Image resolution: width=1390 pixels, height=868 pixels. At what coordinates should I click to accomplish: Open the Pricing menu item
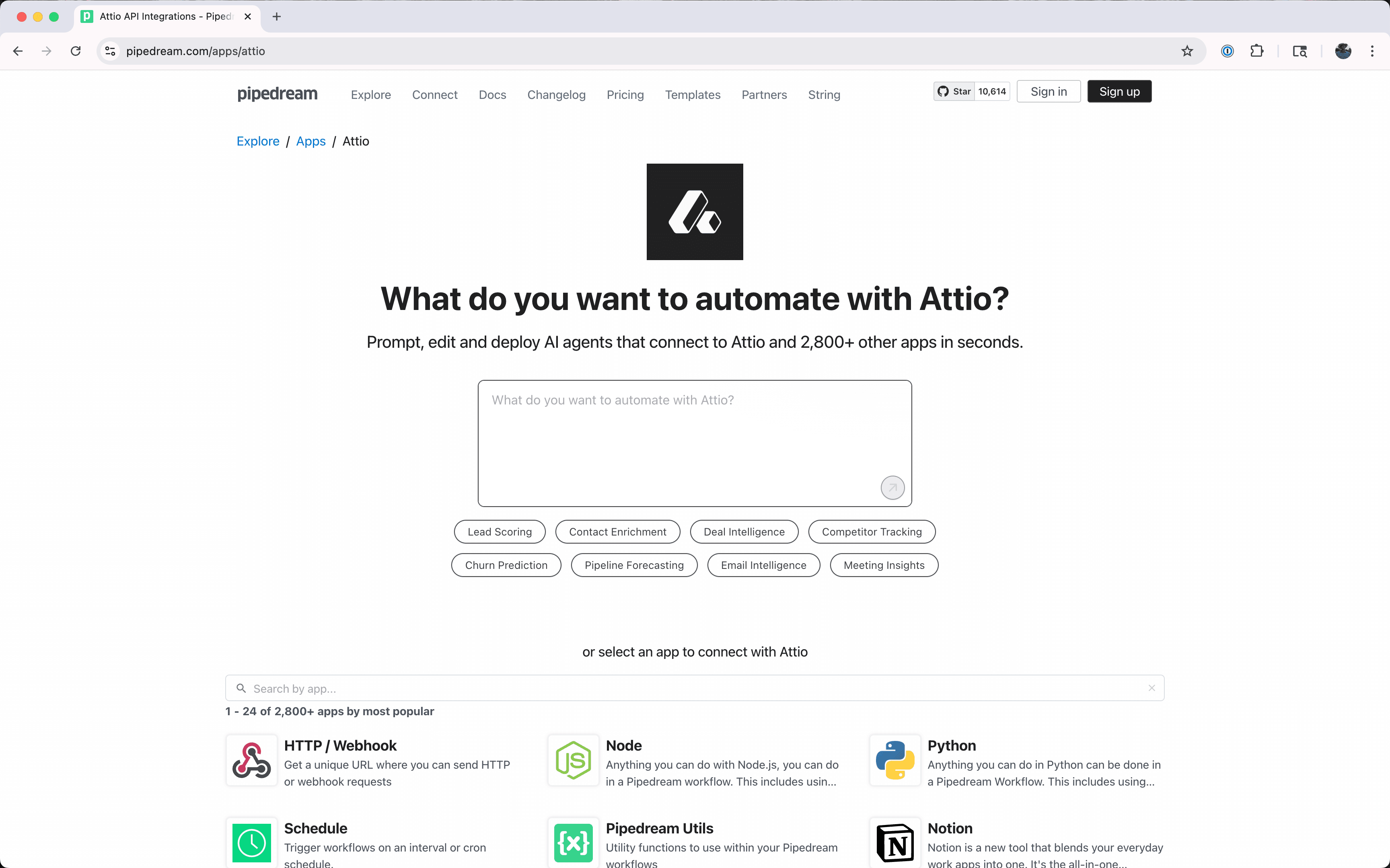625,95
